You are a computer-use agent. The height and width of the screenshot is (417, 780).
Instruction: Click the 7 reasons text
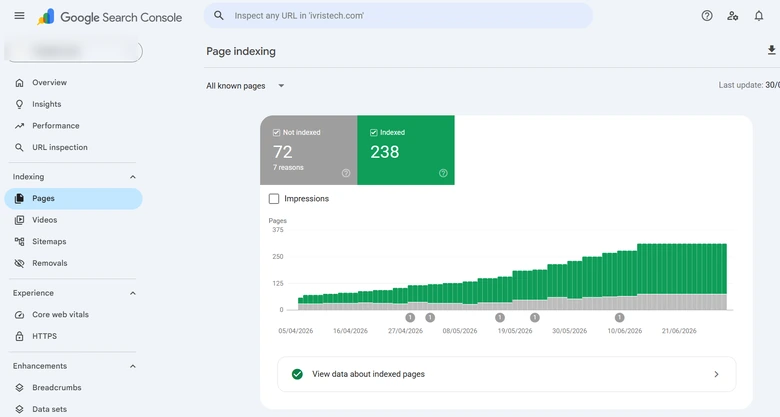(x=288, y=168)
